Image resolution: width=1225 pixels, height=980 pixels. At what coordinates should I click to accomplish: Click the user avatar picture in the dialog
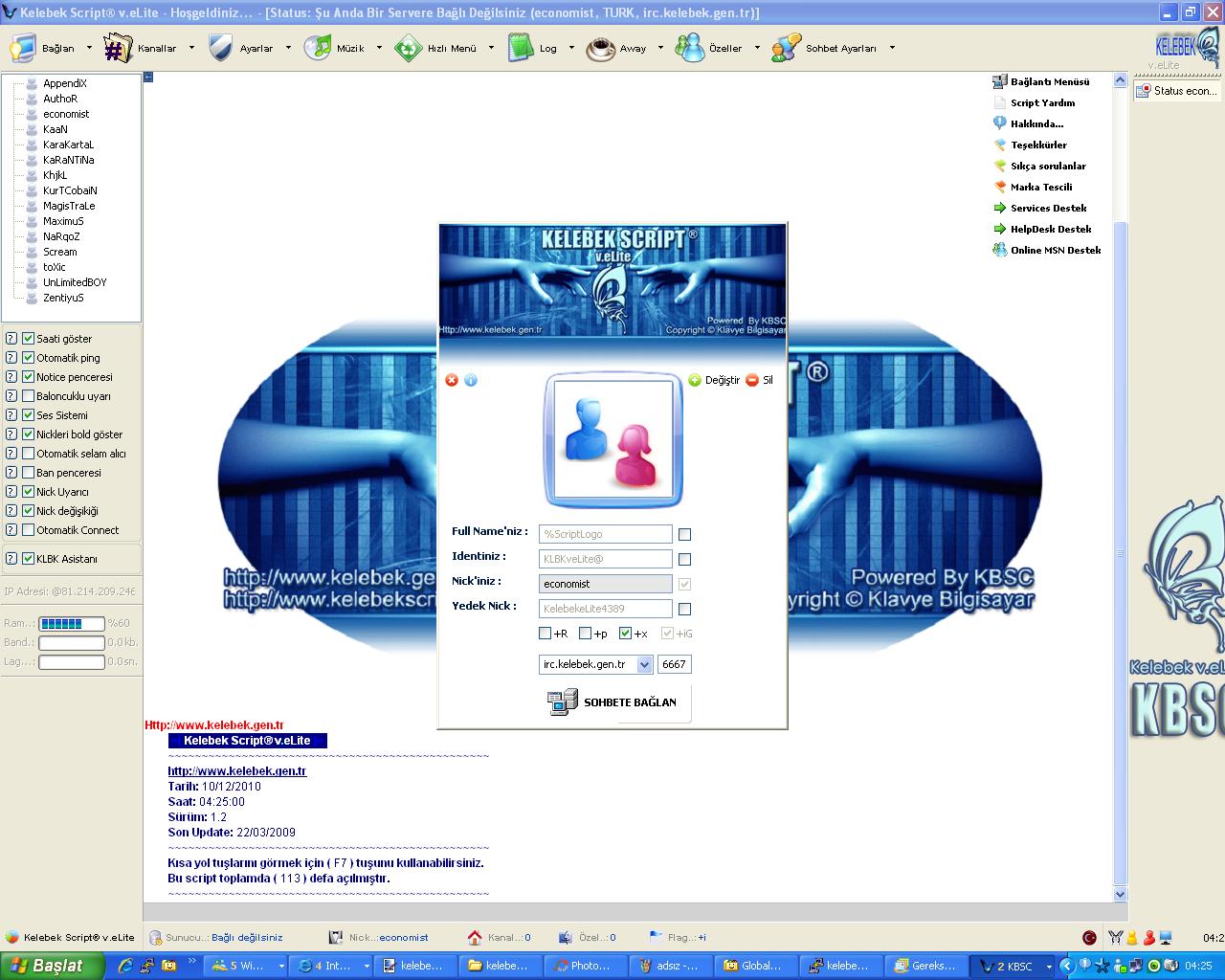[x=612, y=441]
